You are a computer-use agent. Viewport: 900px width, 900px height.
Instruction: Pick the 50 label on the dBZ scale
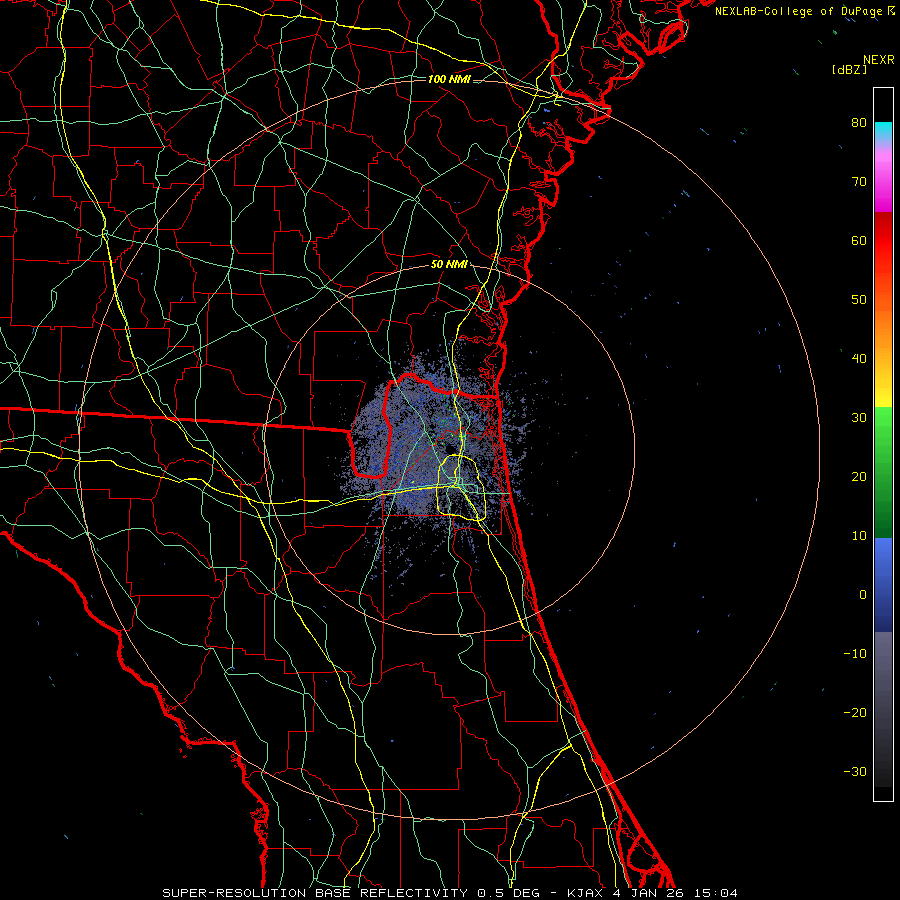(859, 300)
